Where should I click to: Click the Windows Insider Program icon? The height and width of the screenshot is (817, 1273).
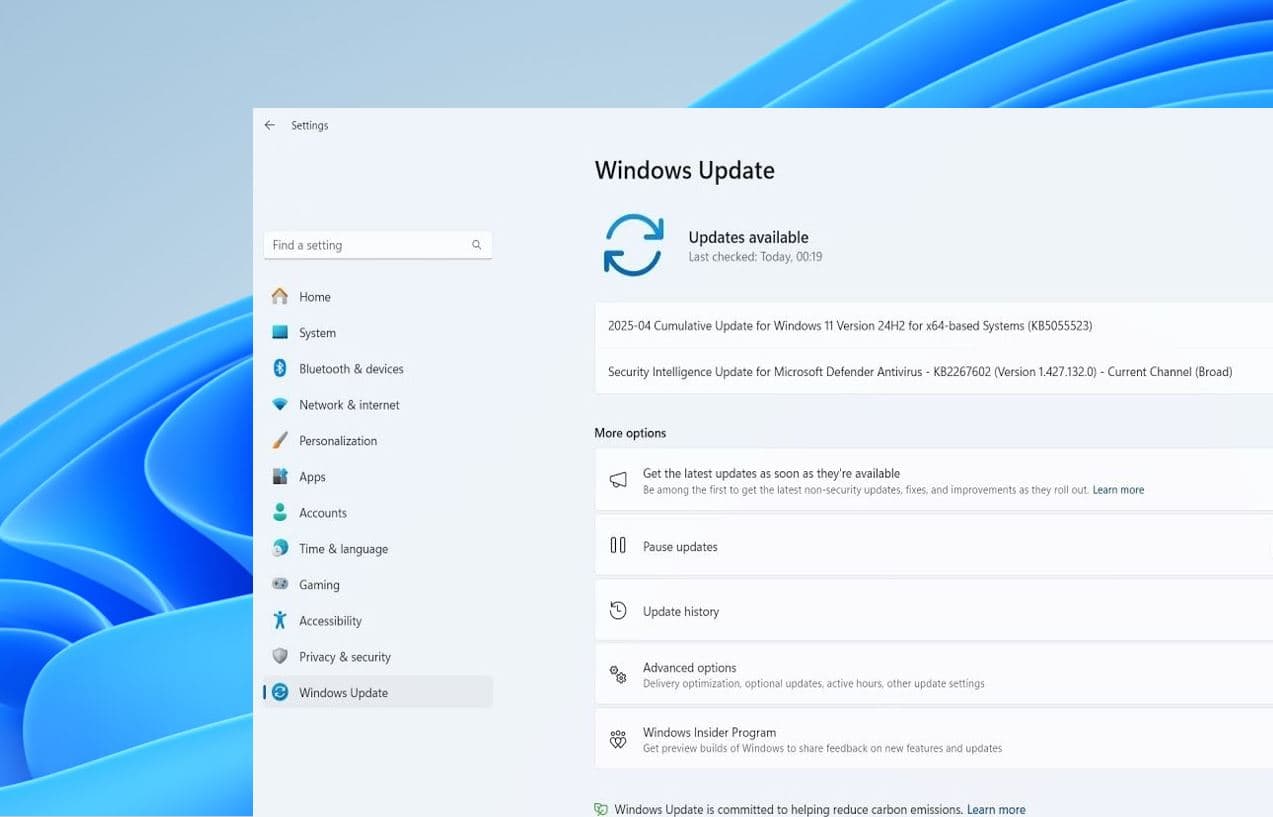click(618, 739)
